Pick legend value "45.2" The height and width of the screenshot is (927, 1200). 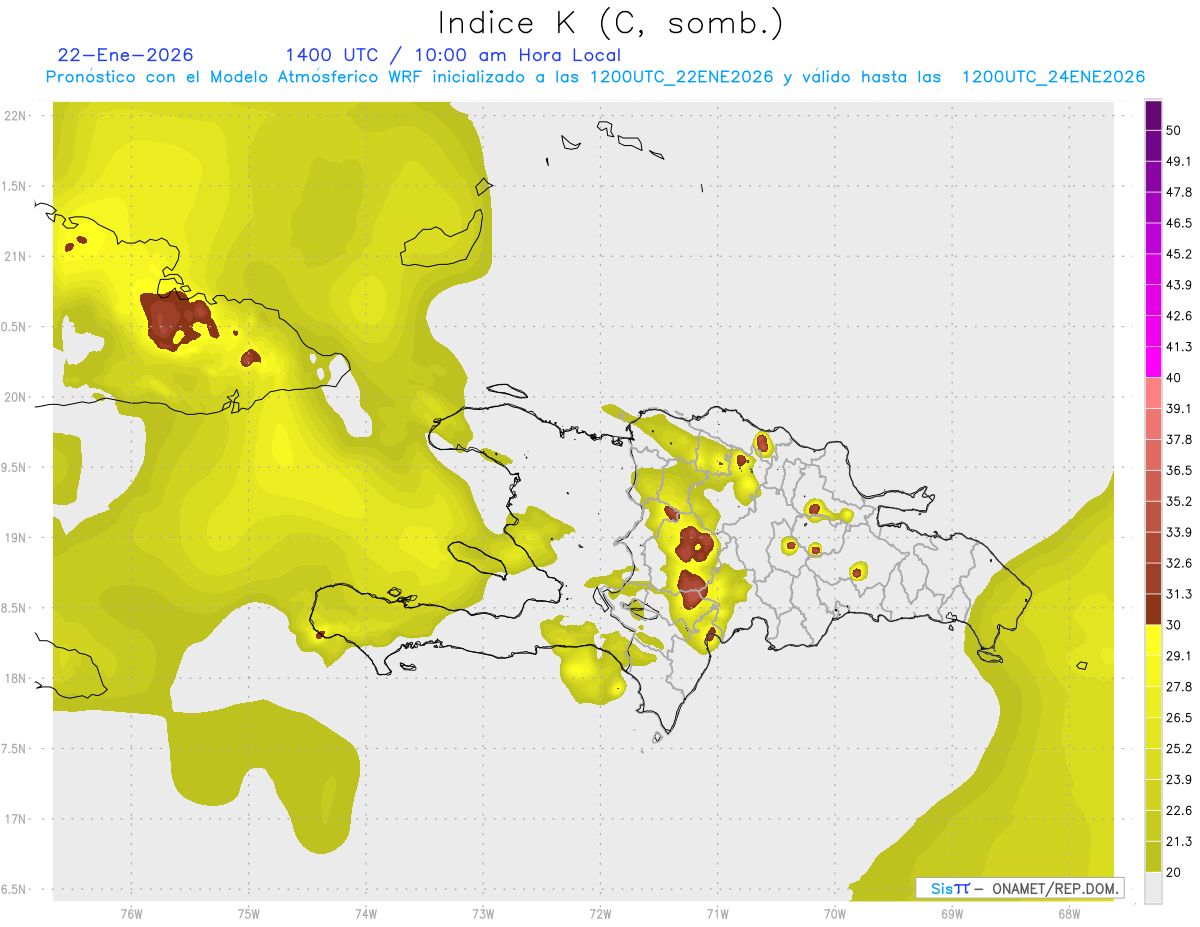click(1179, 254)
